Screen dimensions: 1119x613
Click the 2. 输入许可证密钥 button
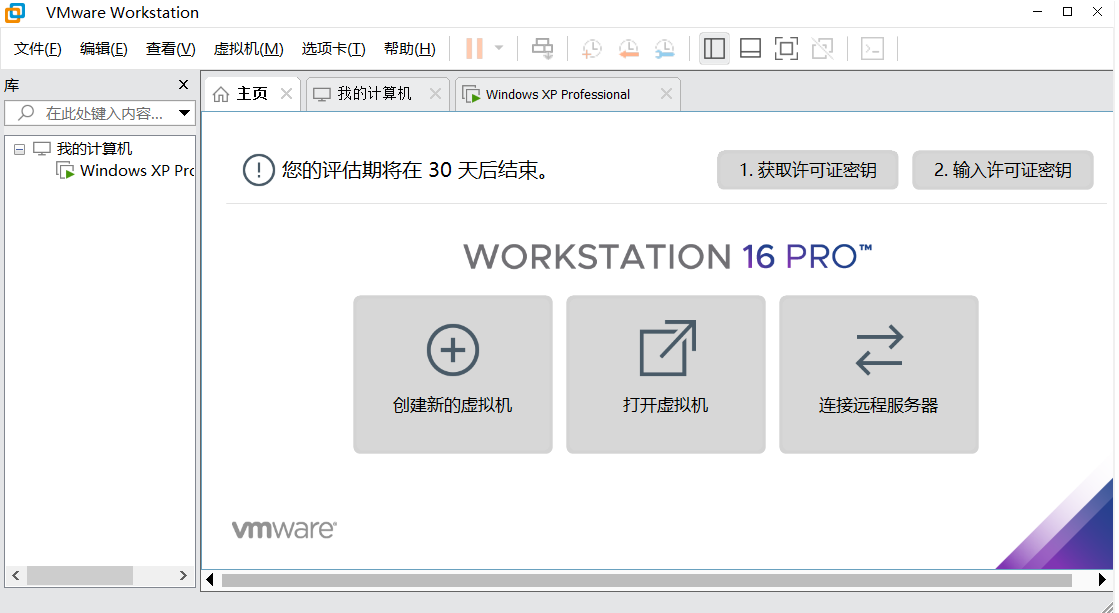click(1003, 170)
